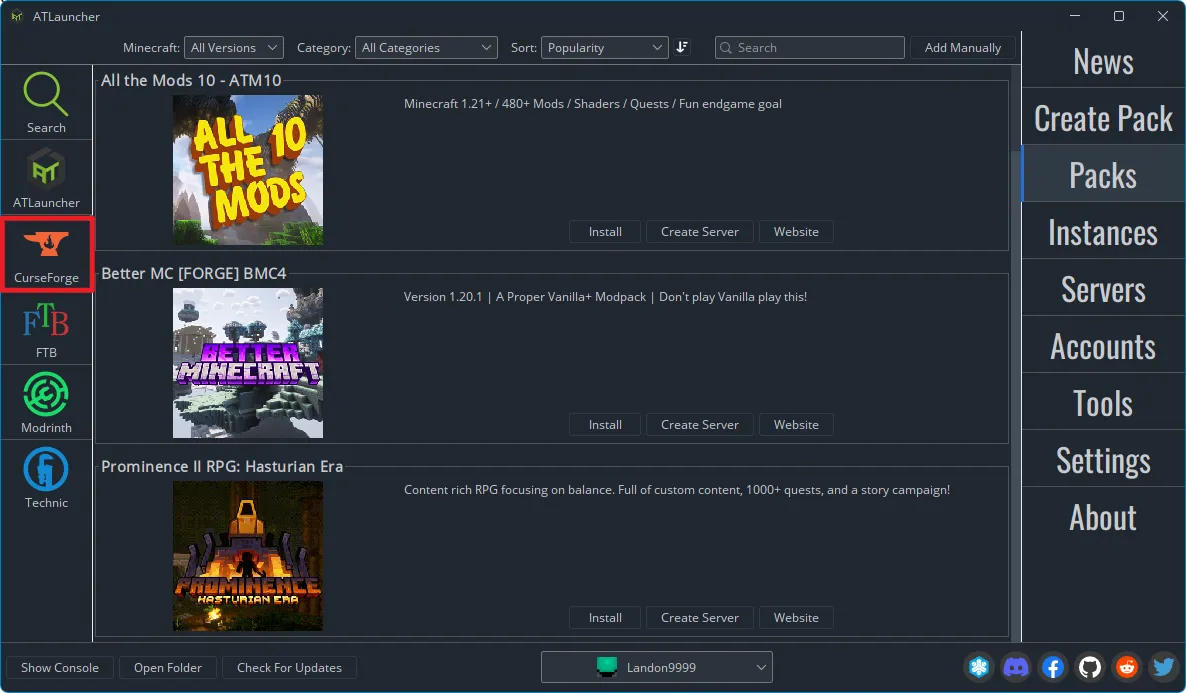Switch to the Accounts tab
The image size is (1186, 693).
coord(1103,346)
